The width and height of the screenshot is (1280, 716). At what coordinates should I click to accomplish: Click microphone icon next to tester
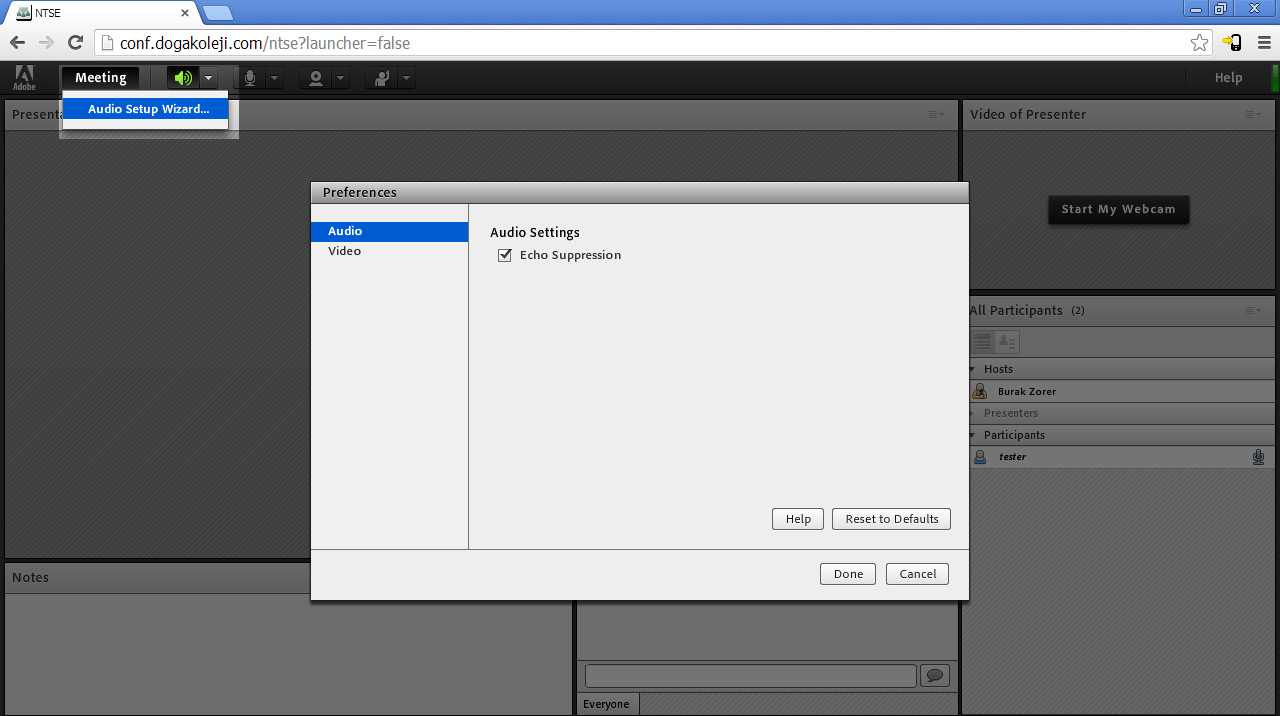[1258, 457]
